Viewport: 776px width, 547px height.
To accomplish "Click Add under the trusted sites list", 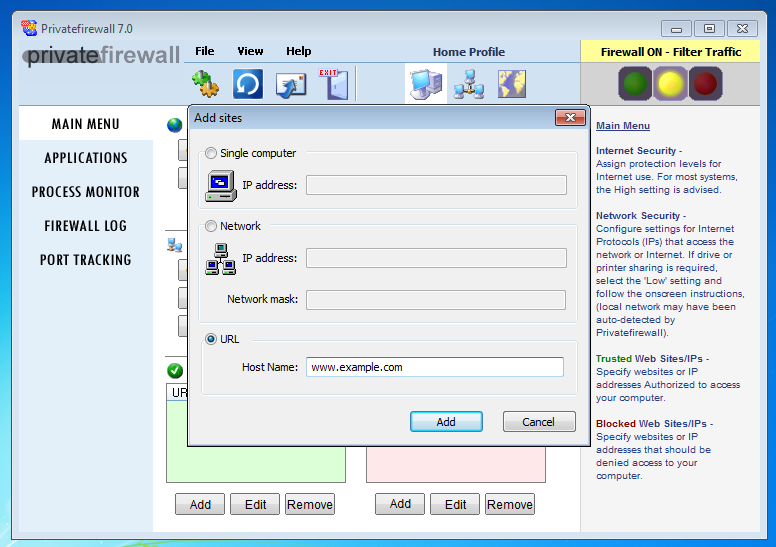I will pyautogui.click(x=200, y=504).
